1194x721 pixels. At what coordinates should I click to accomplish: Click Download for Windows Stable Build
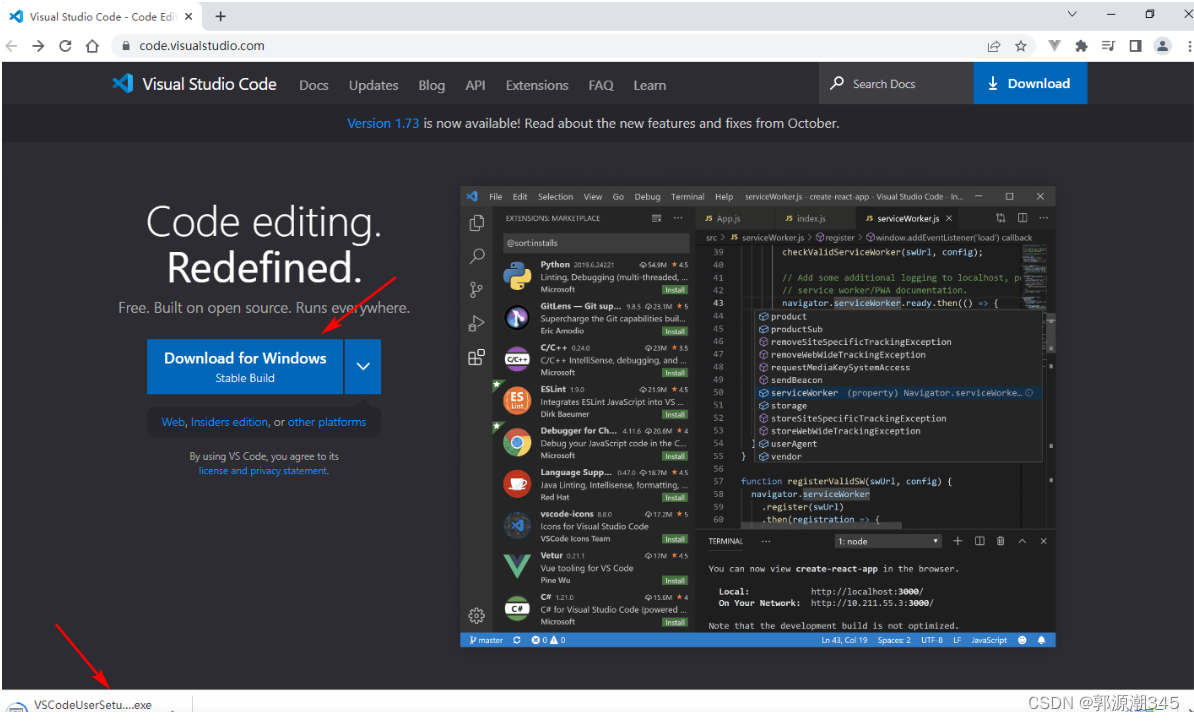tap(245, 366)
